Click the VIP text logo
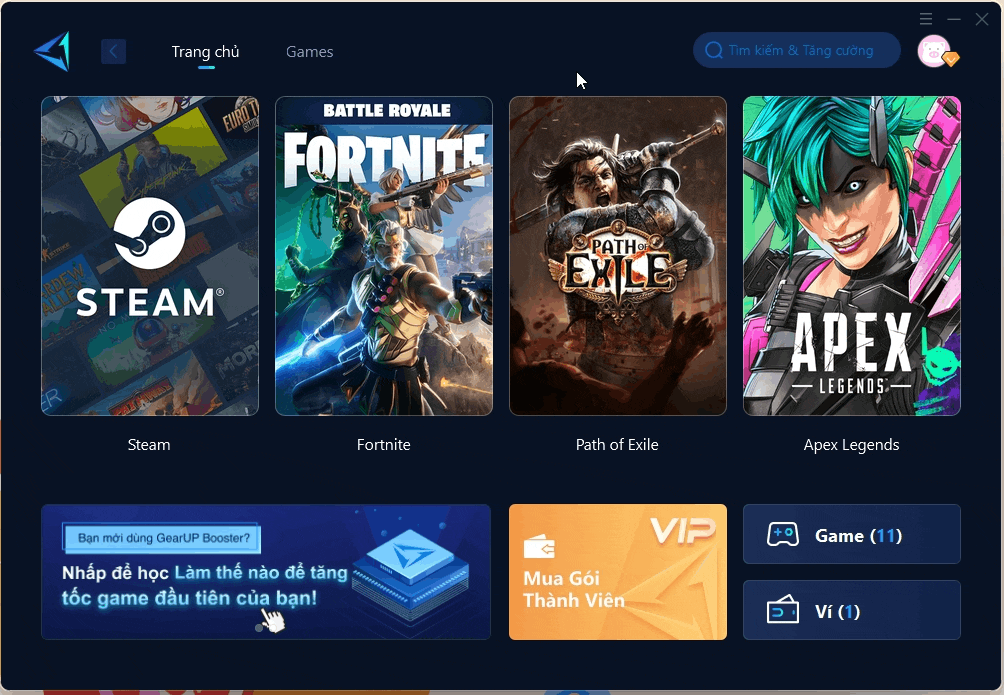The image size is (1004, 695). point(683,530)
